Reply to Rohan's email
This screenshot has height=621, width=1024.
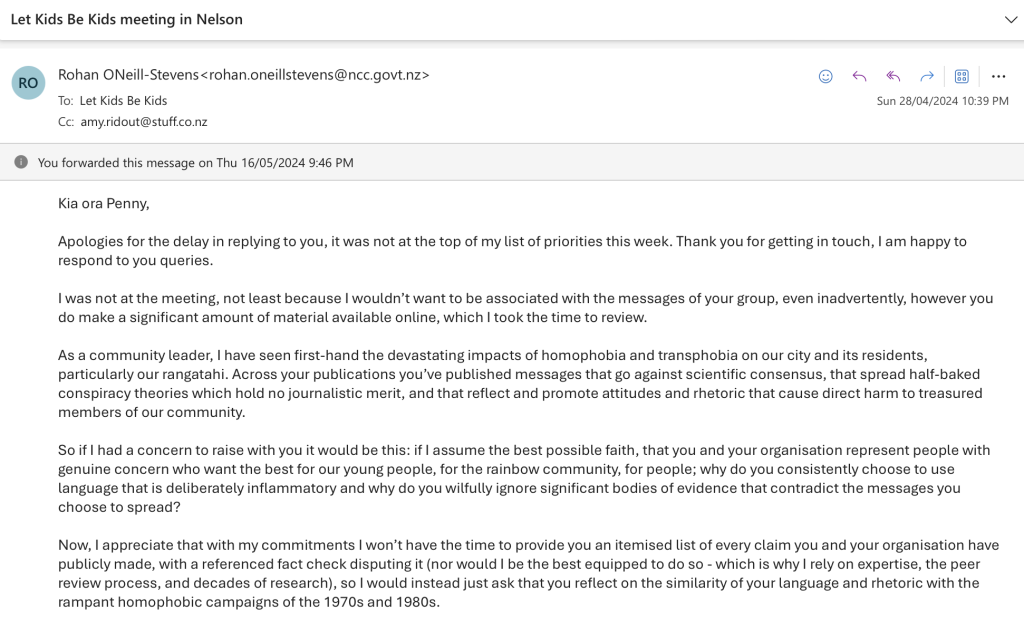click(859, 76)
